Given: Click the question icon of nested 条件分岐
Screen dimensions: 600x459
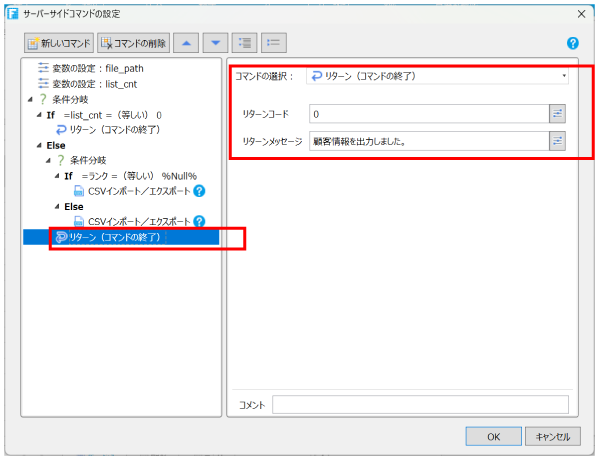Looking at the screenshot, I should (60, 160).
